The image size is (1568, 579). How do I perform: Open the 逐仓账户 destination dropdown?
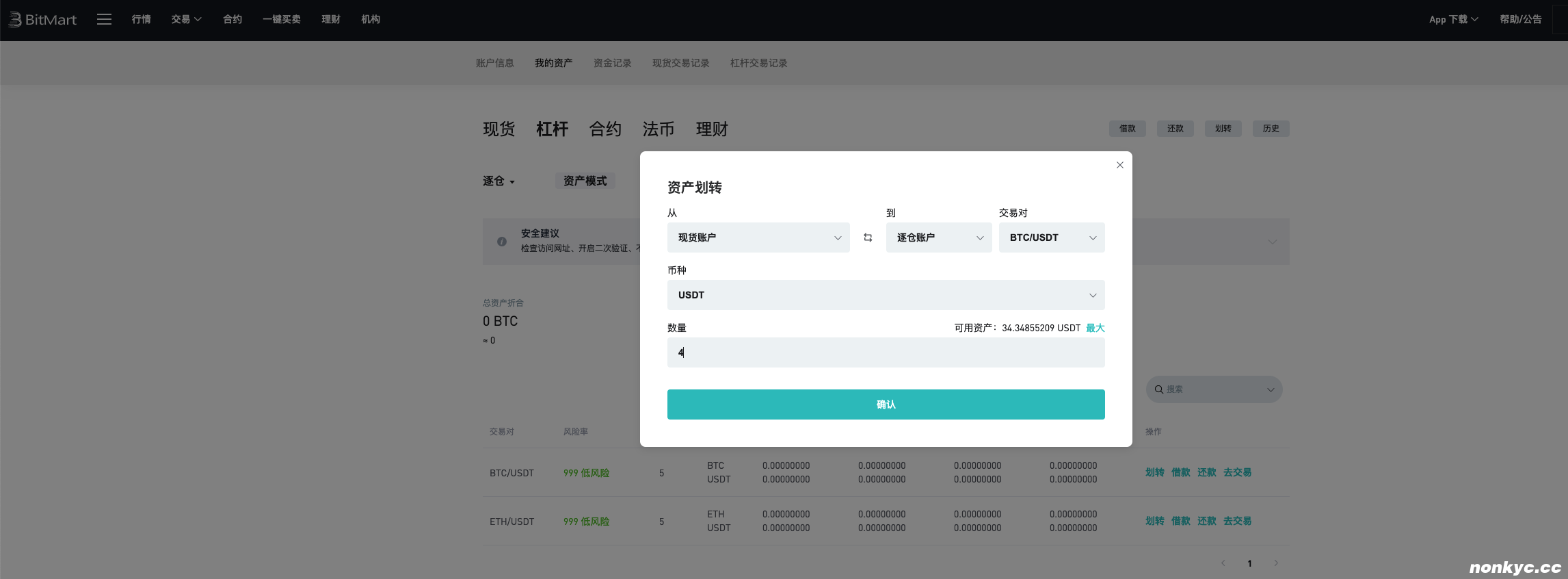click(938, 237)
